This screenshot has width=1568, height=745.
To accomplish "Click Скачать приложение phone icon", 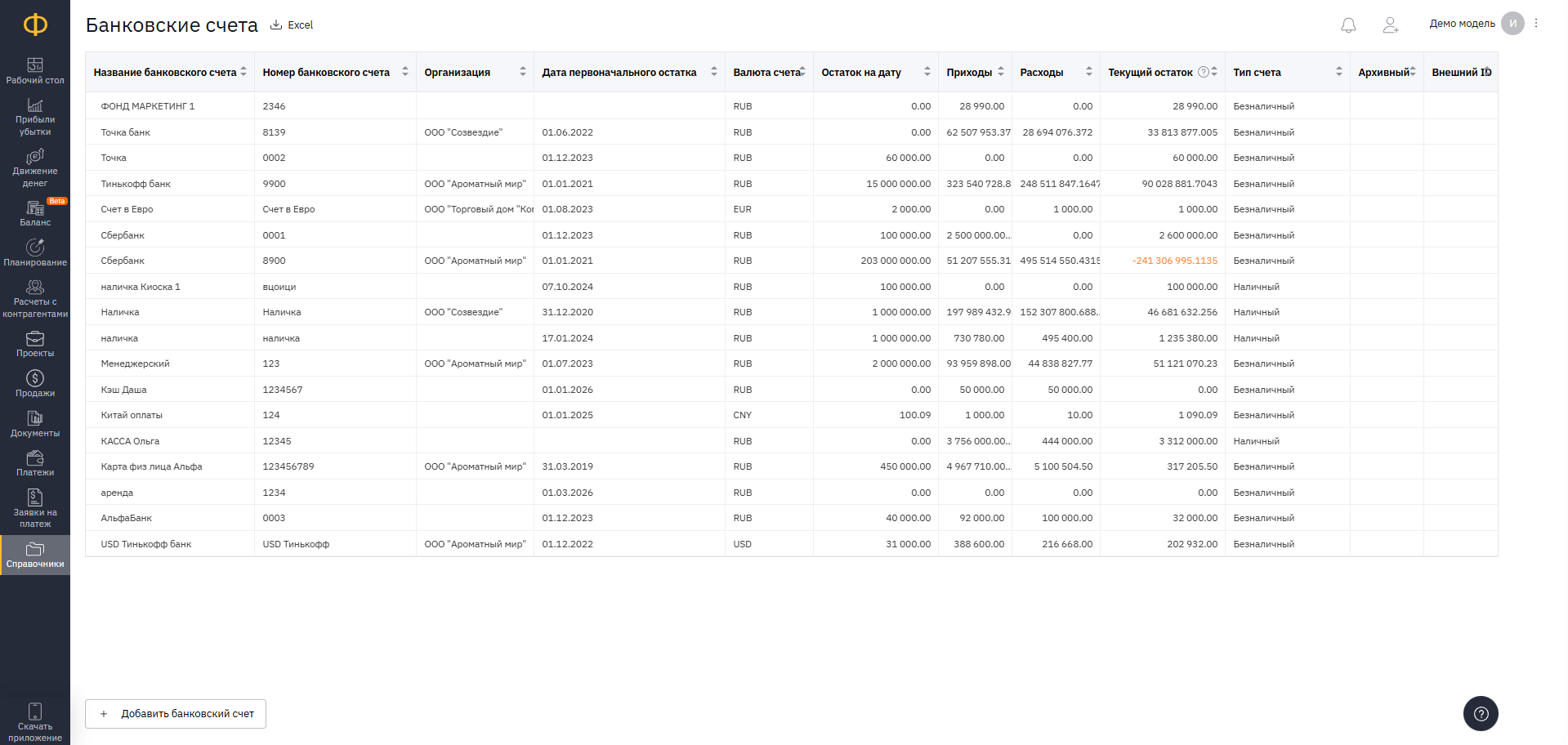I will [35, 712].
